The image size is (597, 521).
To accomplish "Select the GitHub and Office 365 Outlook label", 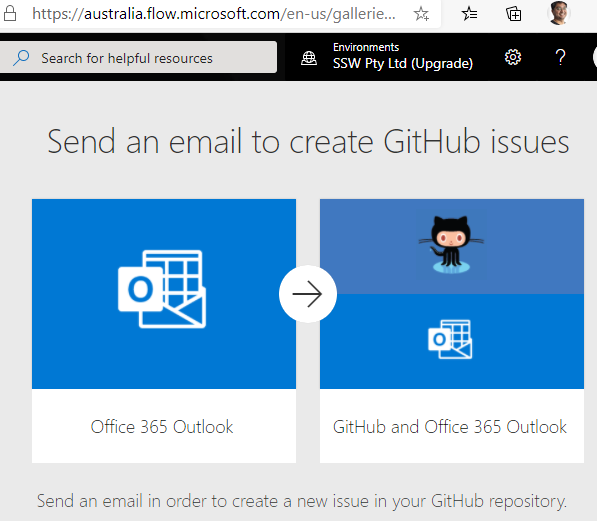I will click(450, 427).
